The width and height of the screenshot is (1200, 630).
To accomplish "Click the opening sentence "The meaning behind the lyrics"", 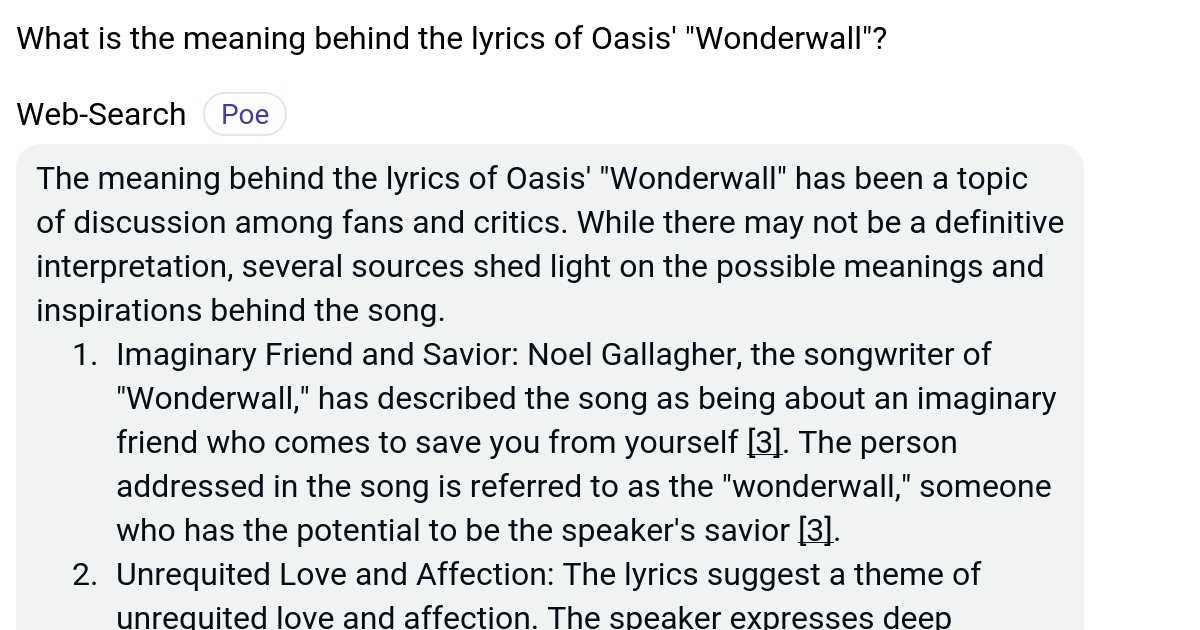I will [247, 179].
